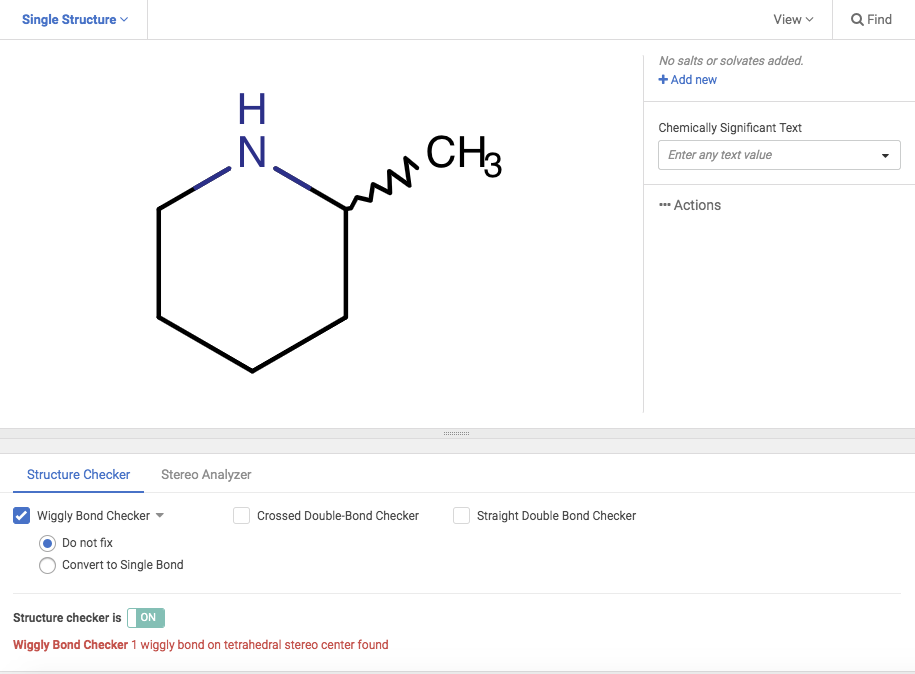Enable the Straight Double Bond Checker
Viewport: 915px width, 674px height.
pos(461,516)
